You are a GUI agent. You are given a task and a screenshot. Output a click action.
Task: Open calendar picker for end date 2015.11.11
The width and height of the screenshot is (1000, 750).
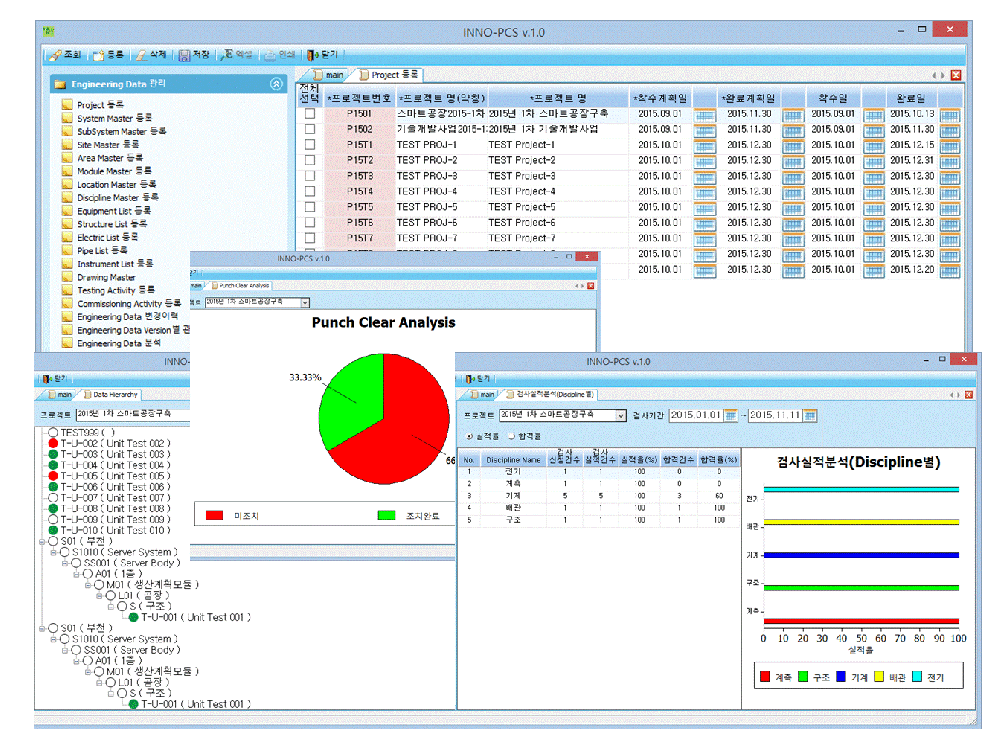809,415
